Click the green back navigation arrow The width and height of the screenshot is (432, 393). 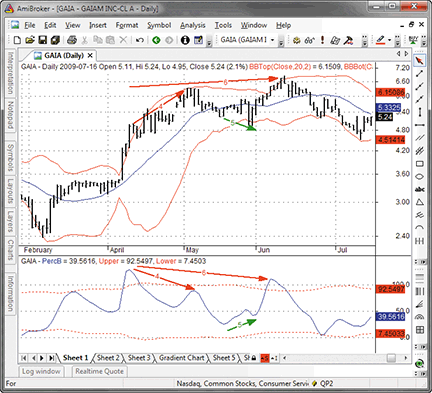pyautogui.click(x=156, y=40)
